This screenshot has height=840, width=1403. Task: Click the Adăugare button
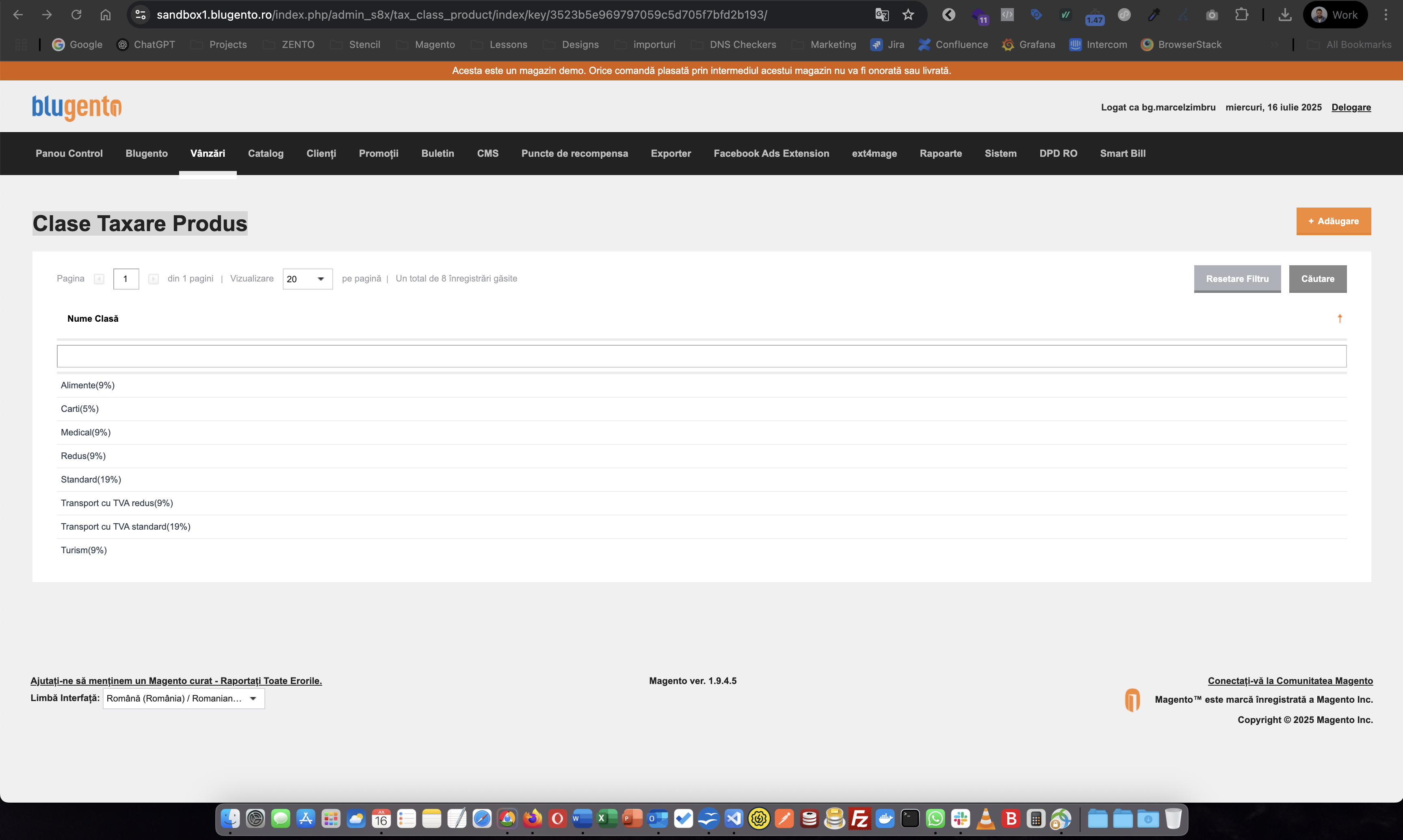click(x=1334, y=221)
